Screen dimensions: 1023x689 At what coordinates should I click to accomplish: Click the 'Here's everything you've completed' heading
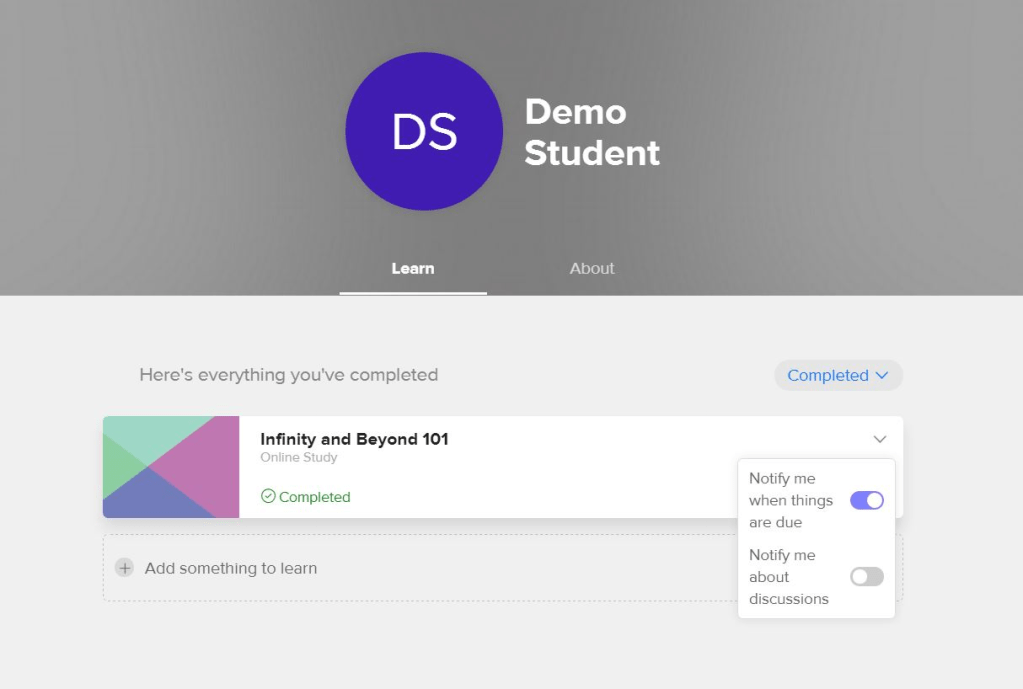coord(288,375)
